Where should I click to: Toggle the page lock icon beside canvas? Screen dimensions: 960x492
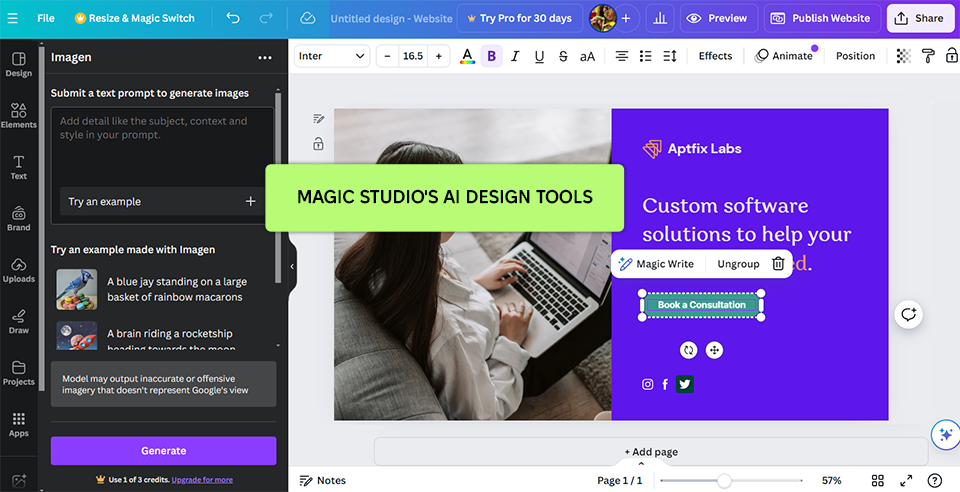pyautogui.click(x=318, y=144)
